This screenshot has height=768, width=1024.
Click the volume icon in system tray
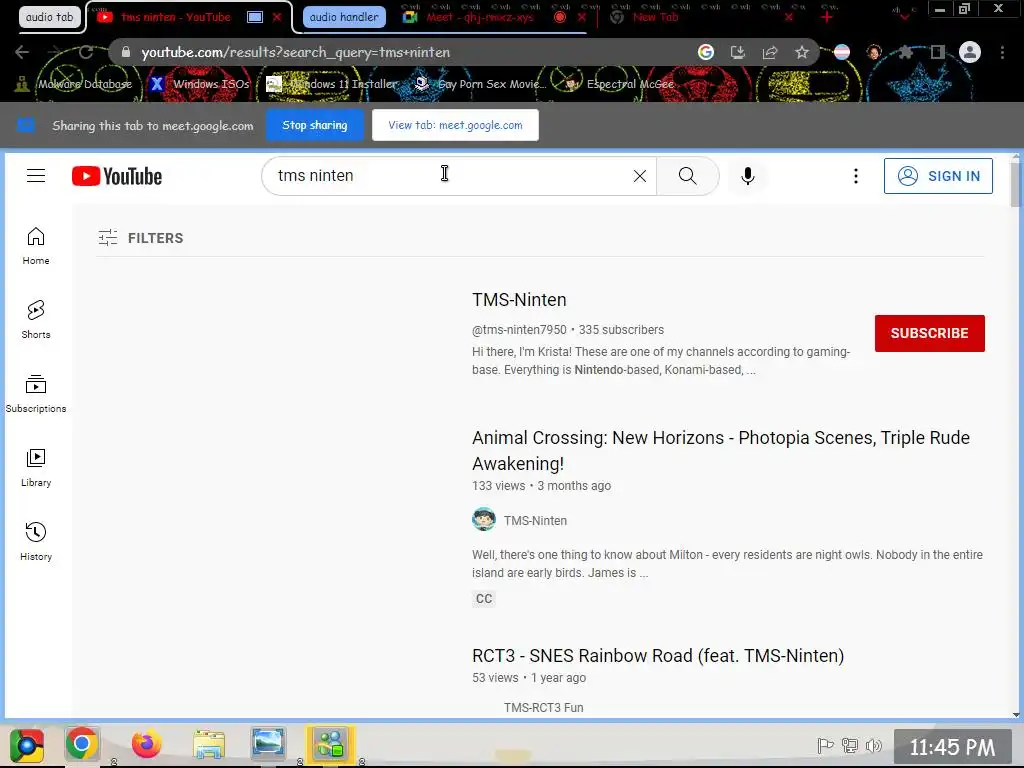click(x=873, y=745)
